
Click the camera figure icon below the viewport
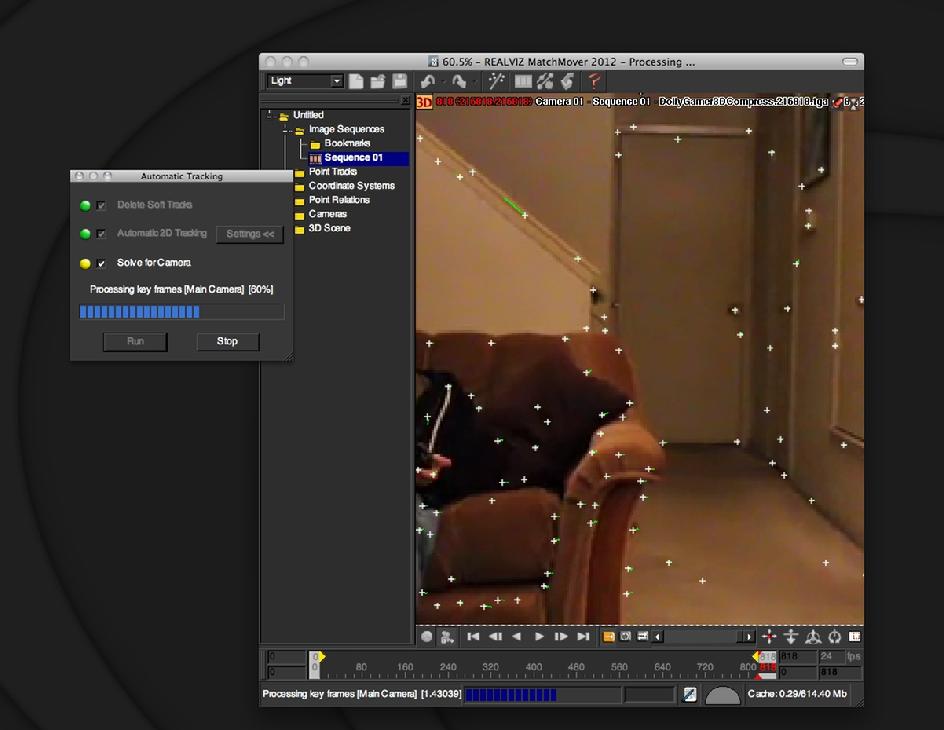coord(447,637)
